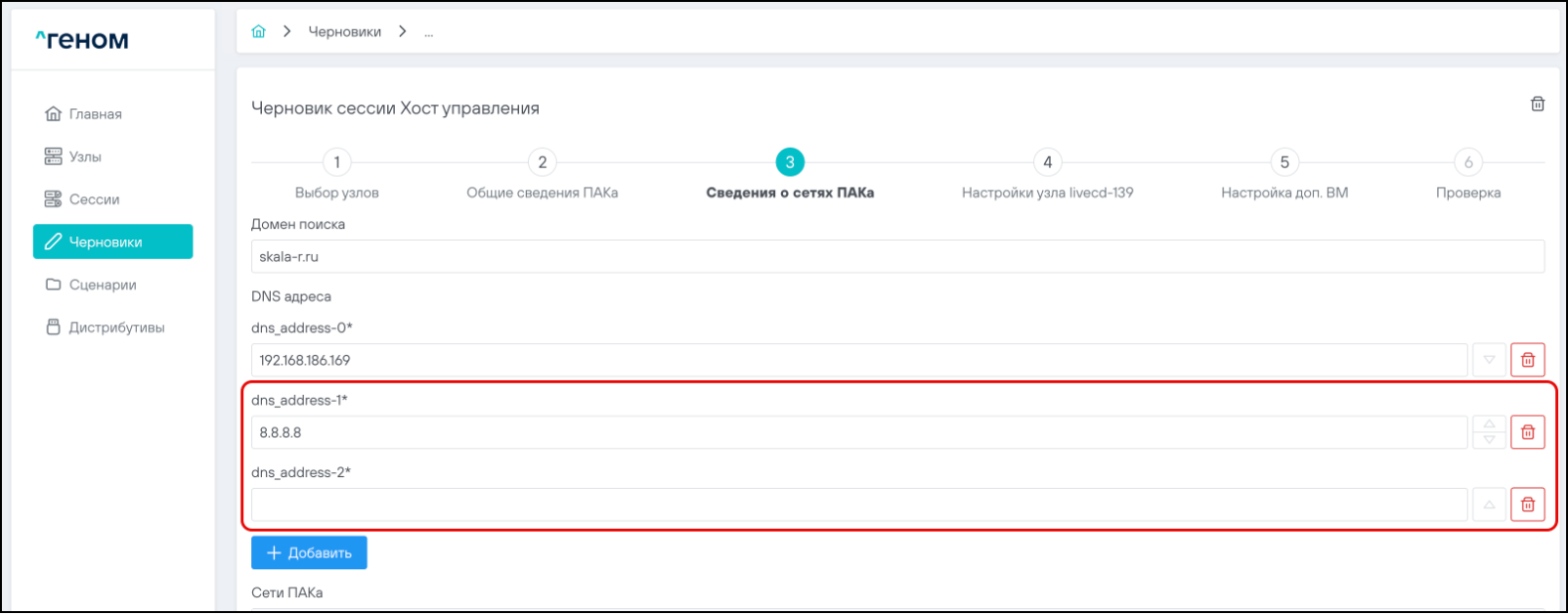This screenshot has height=614, width=1568.
Task: Click the empty dns_address-2 input field
Action: pos(858,504)
